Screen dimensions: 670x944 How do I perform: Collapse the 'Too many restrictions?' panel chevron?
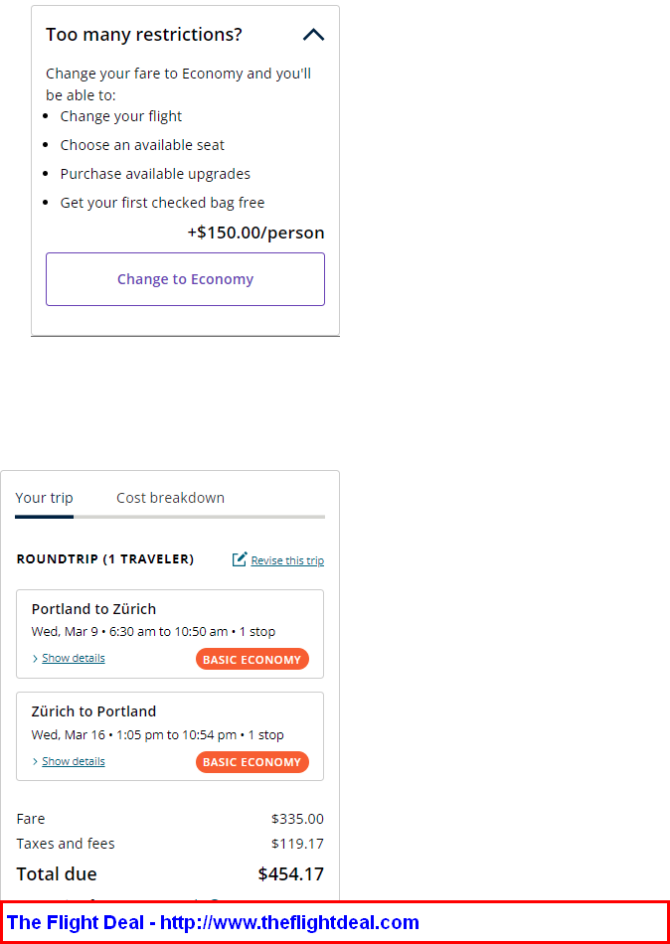pyautogui.click(x=314, y=35)
